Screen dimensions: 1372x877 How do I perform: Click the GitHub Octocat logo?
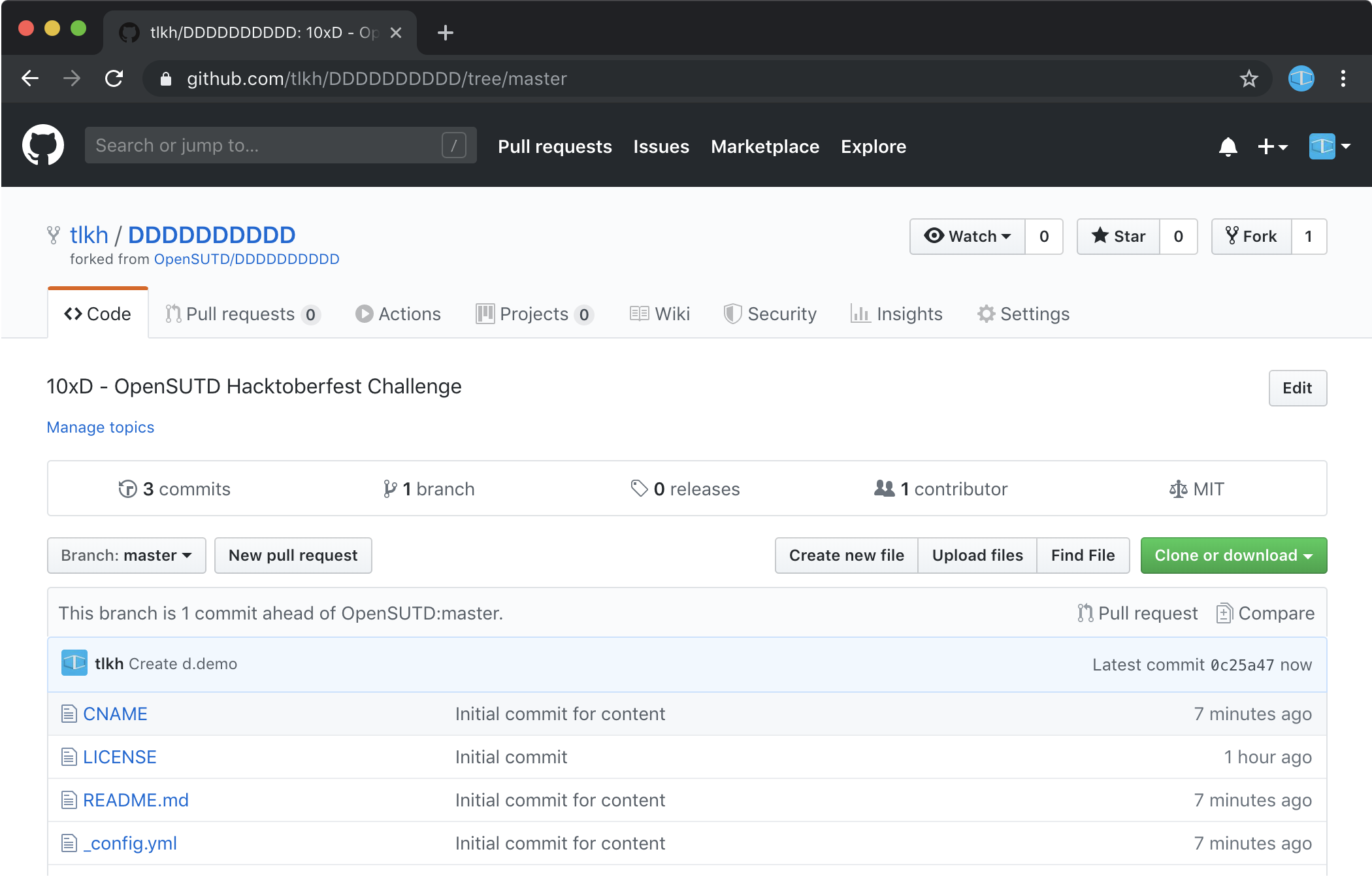43,146
